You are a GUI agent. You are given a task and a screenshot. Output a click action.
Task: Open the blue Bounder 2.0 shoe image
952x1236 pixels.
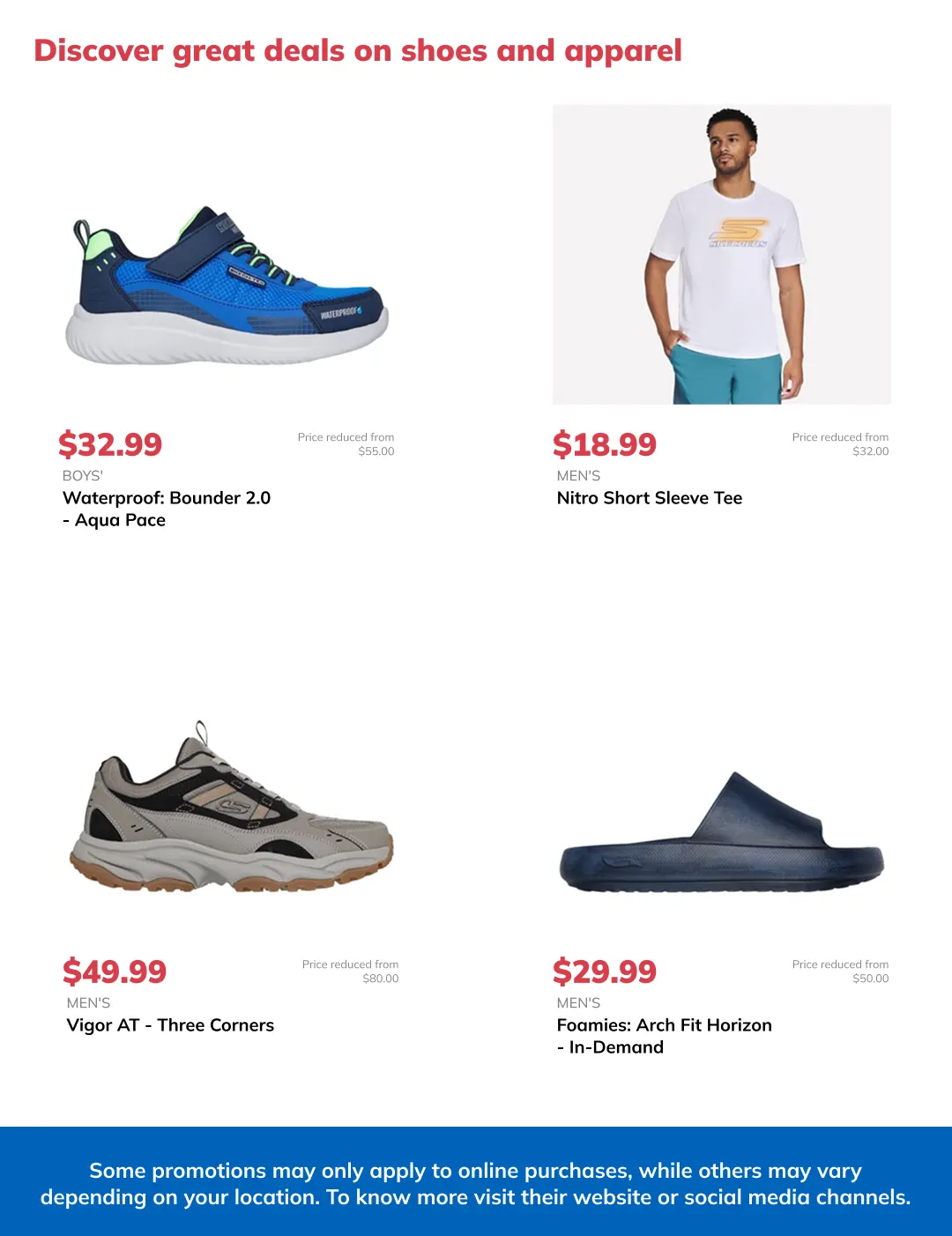tap(227, 285)
